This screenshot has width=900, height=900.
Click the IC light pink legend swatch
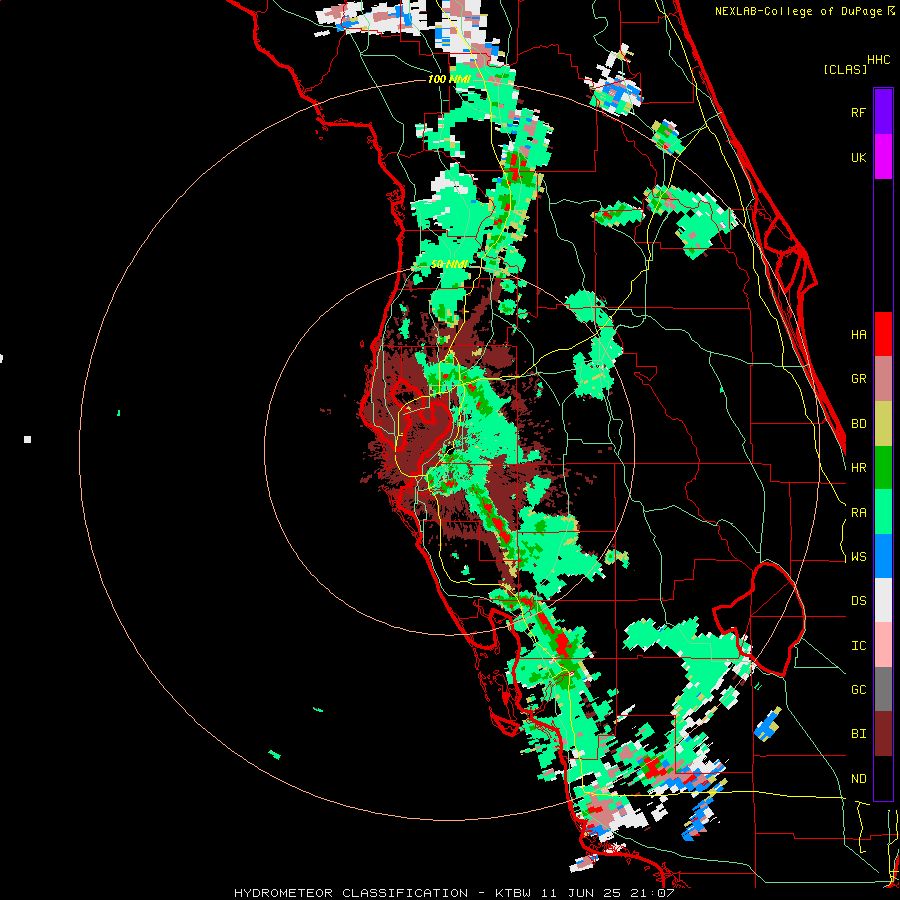[883, 645]
